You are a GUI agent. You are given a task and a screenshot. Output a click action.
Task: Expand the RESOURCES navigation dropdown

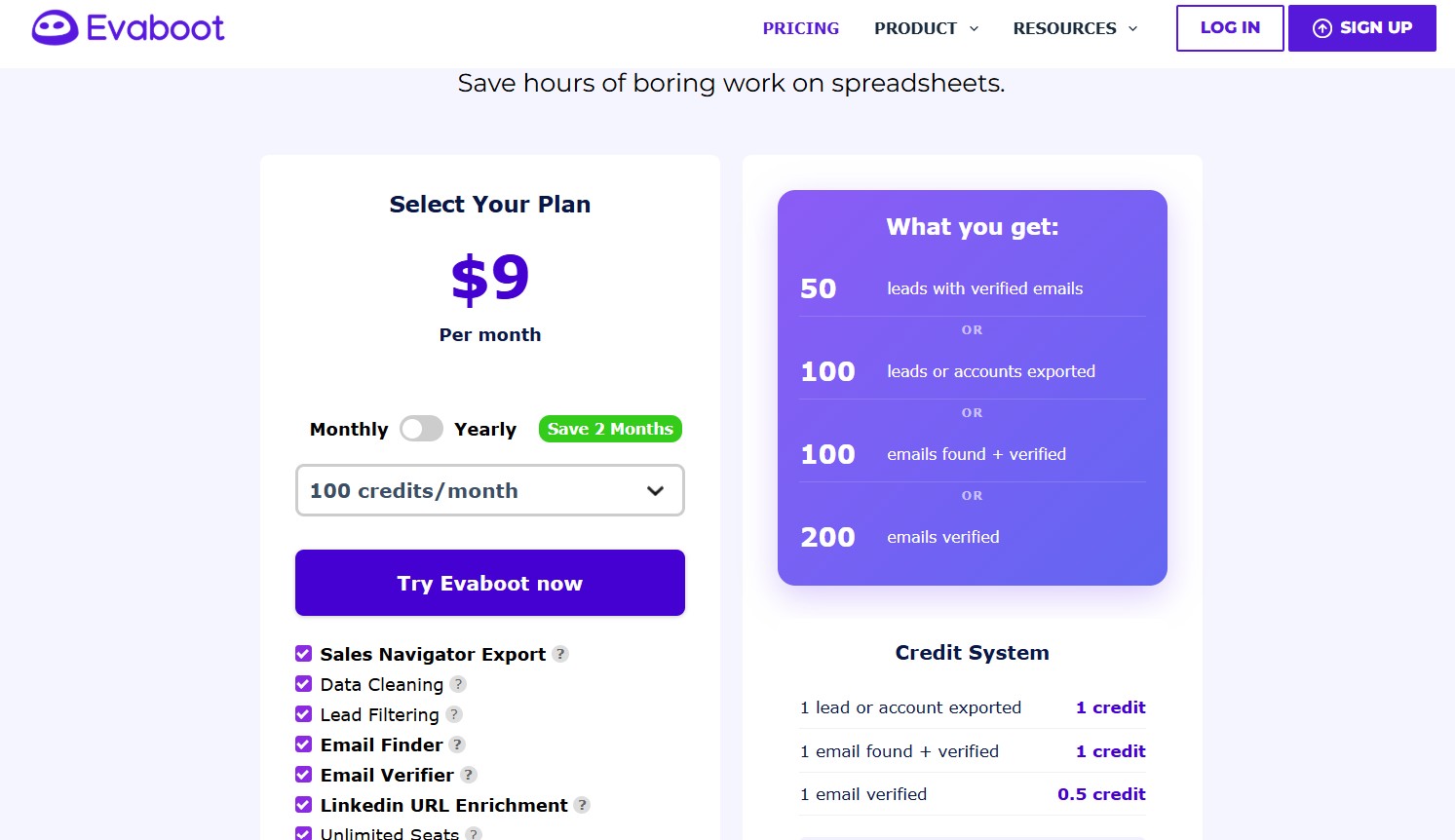click(x=1074, y=28)
